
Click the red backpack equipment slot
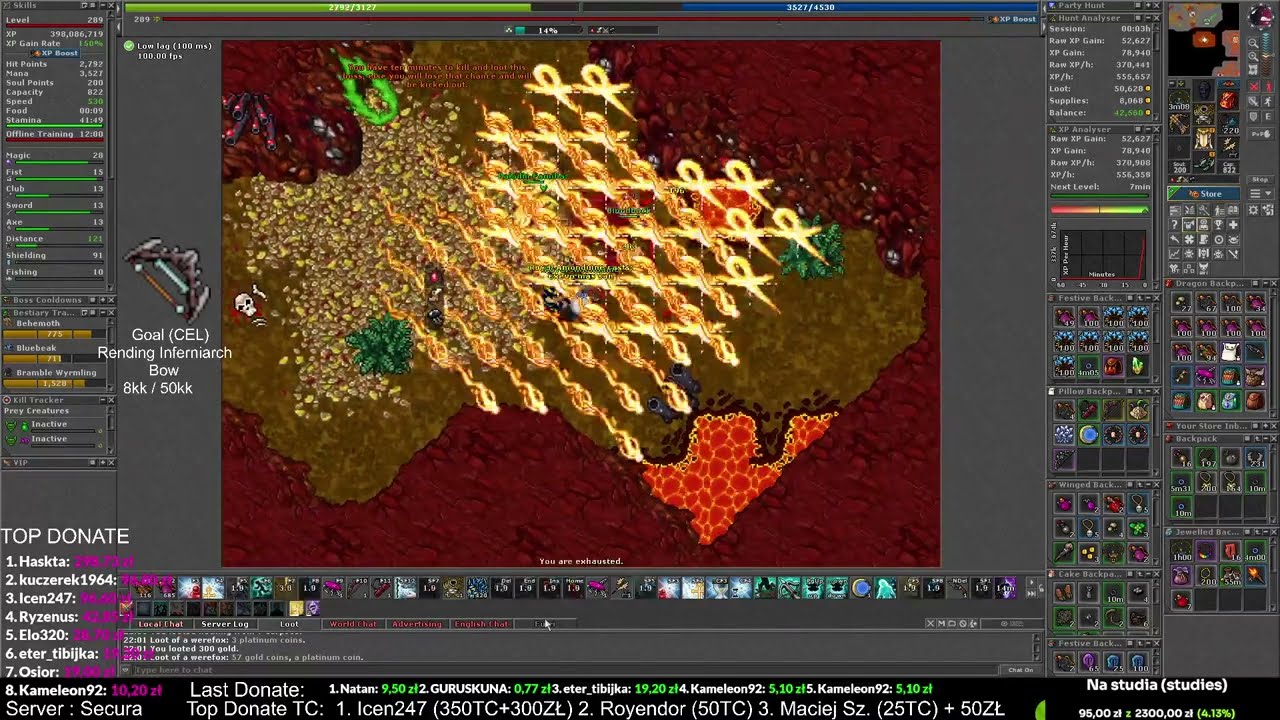pyautogui.click(x=1229, y=99)
